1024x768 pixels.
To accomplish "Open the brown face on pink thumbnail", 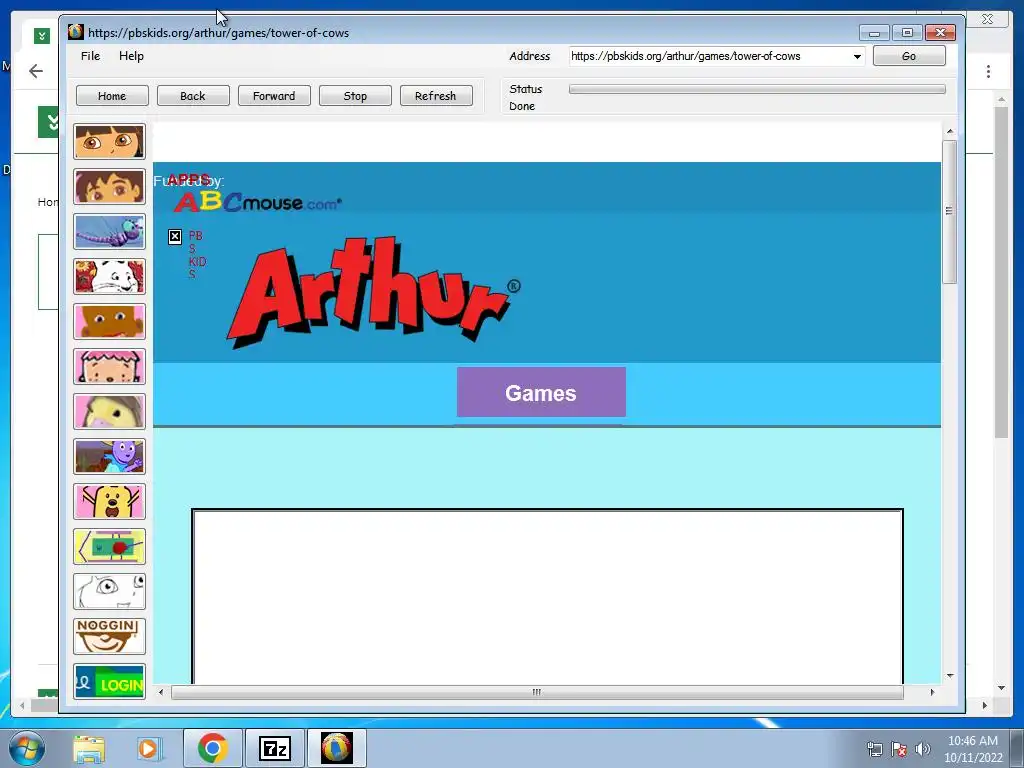I will (109, 321).
